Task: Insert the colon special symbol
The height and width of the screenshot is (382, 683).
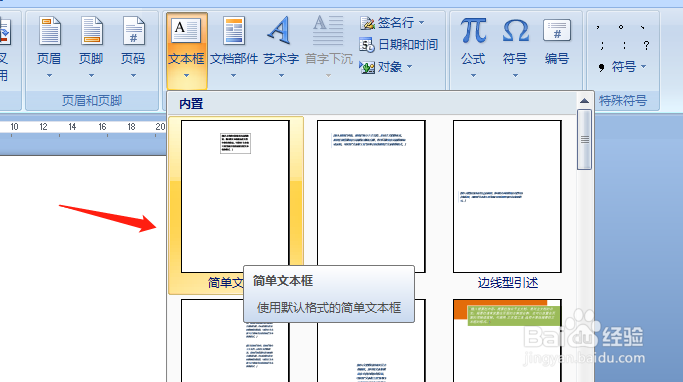Action: (624, 45)
